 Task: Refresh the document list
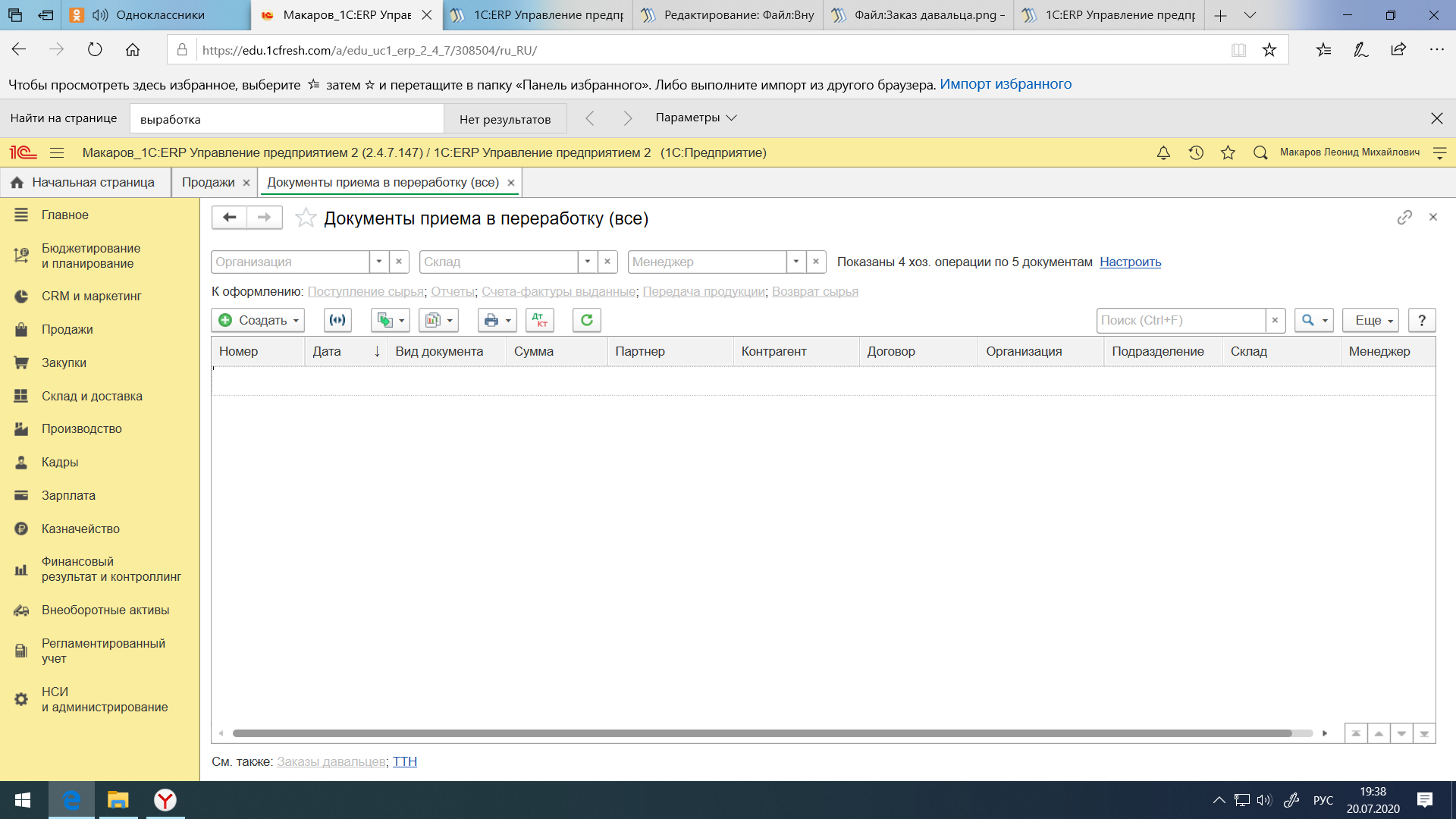(587, 320)
